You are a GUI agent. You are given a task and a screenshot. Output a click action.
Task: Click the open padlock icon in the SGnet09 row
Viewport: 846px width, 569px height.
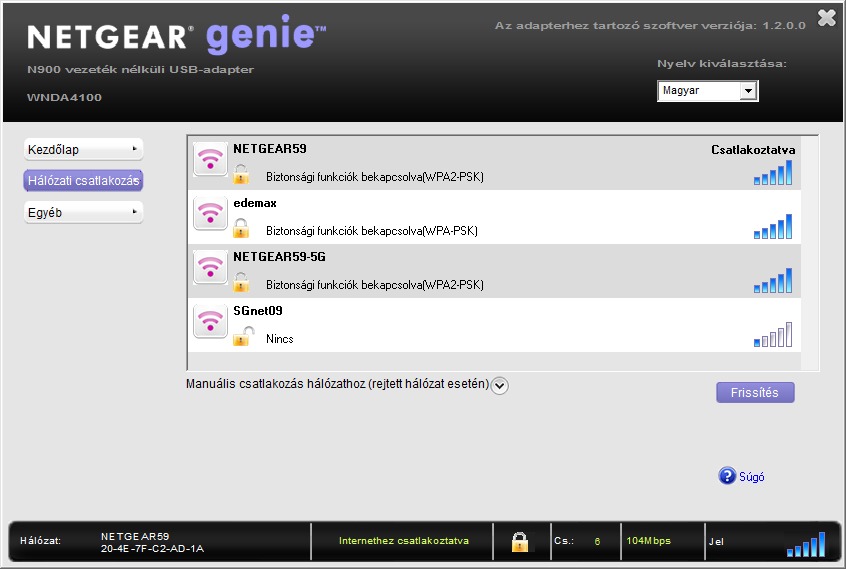[x=244, y=336]
